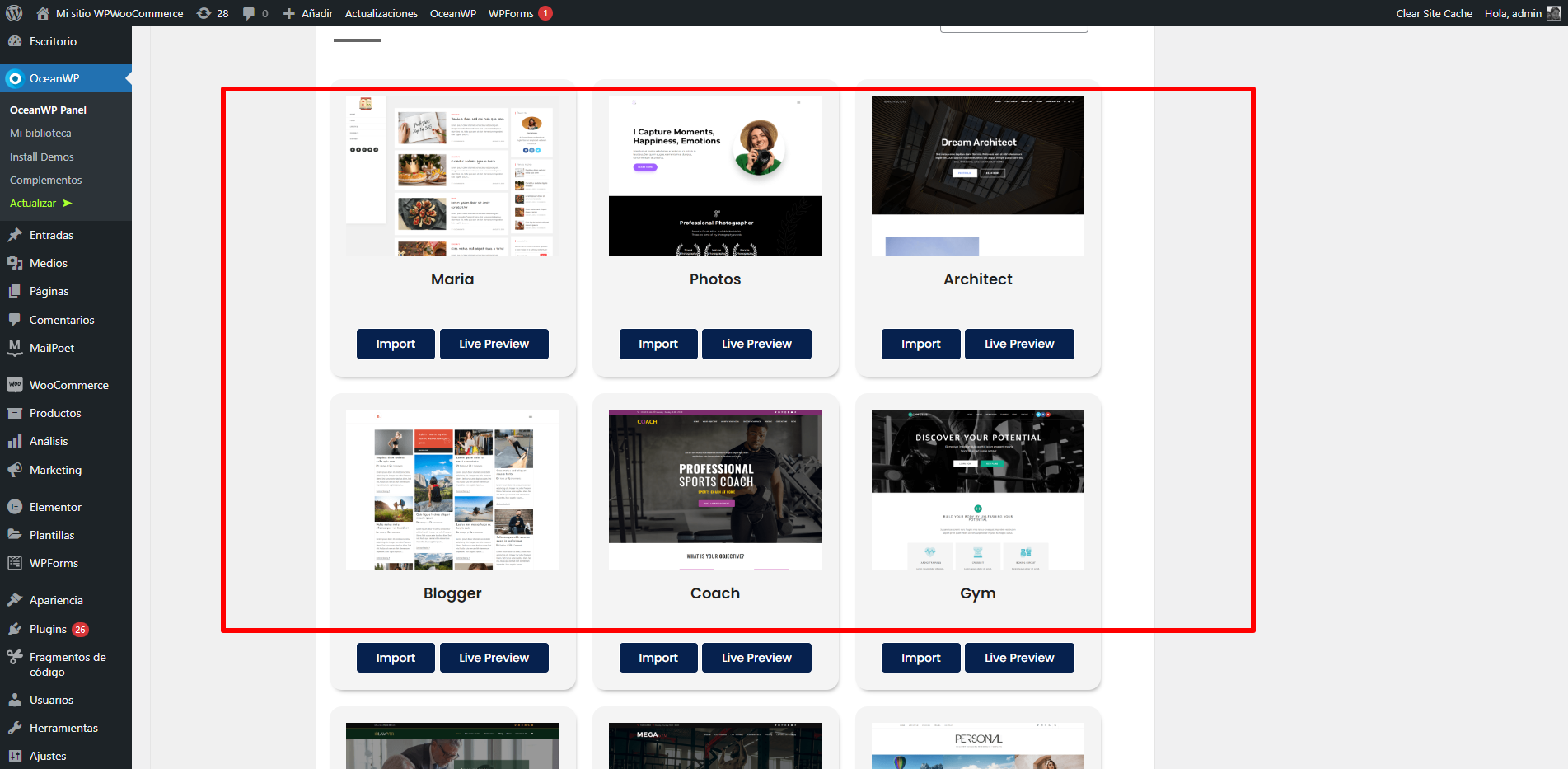The image size is (1568, 769).
Task: Click the Blogger demo title
Action: point(452,593)
